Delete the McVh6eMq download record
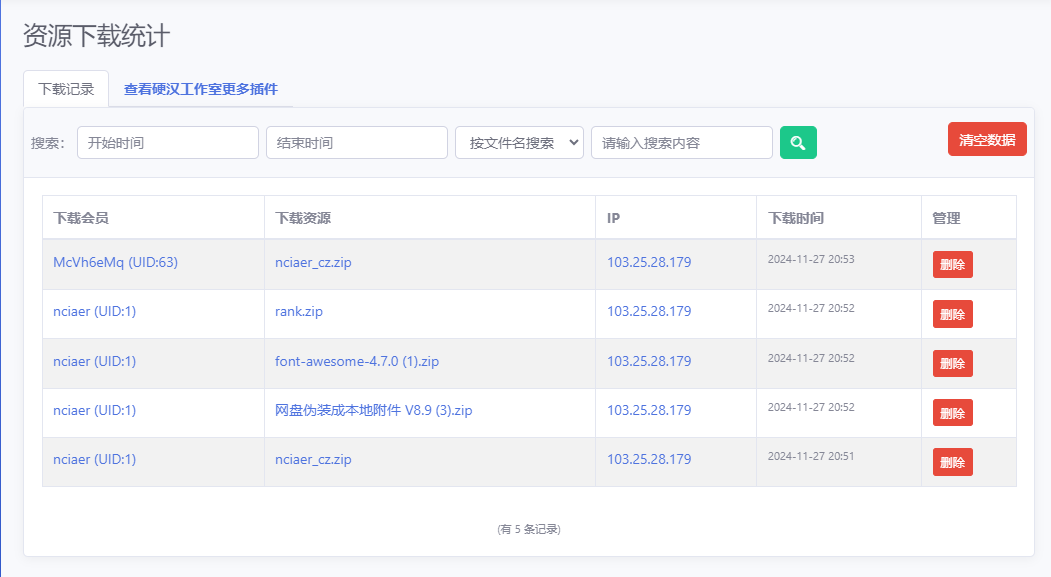 point(952,265)
